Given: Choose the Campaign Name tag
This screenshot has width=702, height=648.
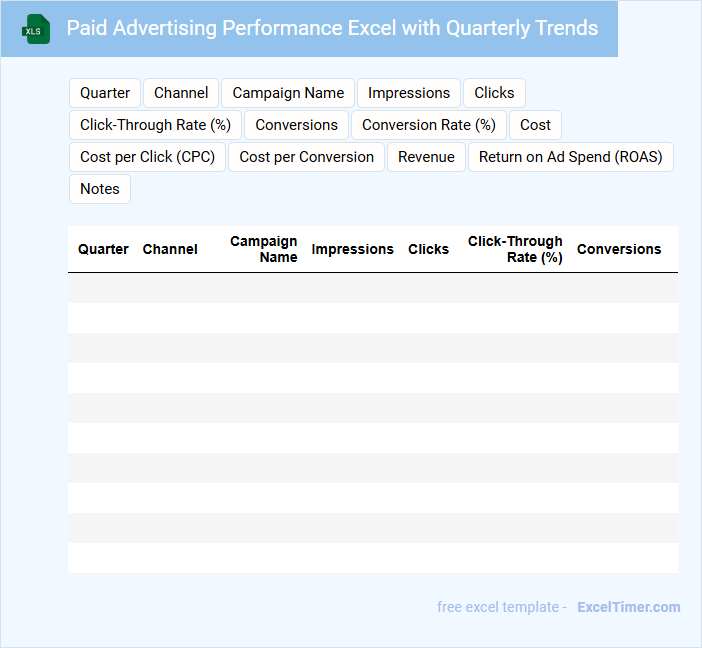Looking at the screenshot, I should [x=288, y=93].
